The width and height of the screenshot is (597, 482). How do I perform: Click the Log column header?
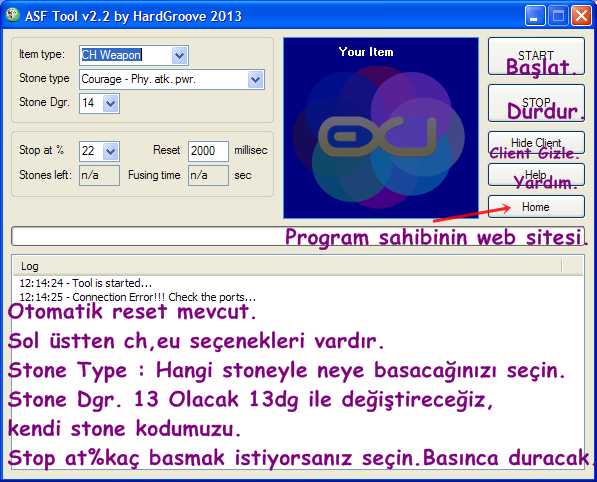(287, 266)
